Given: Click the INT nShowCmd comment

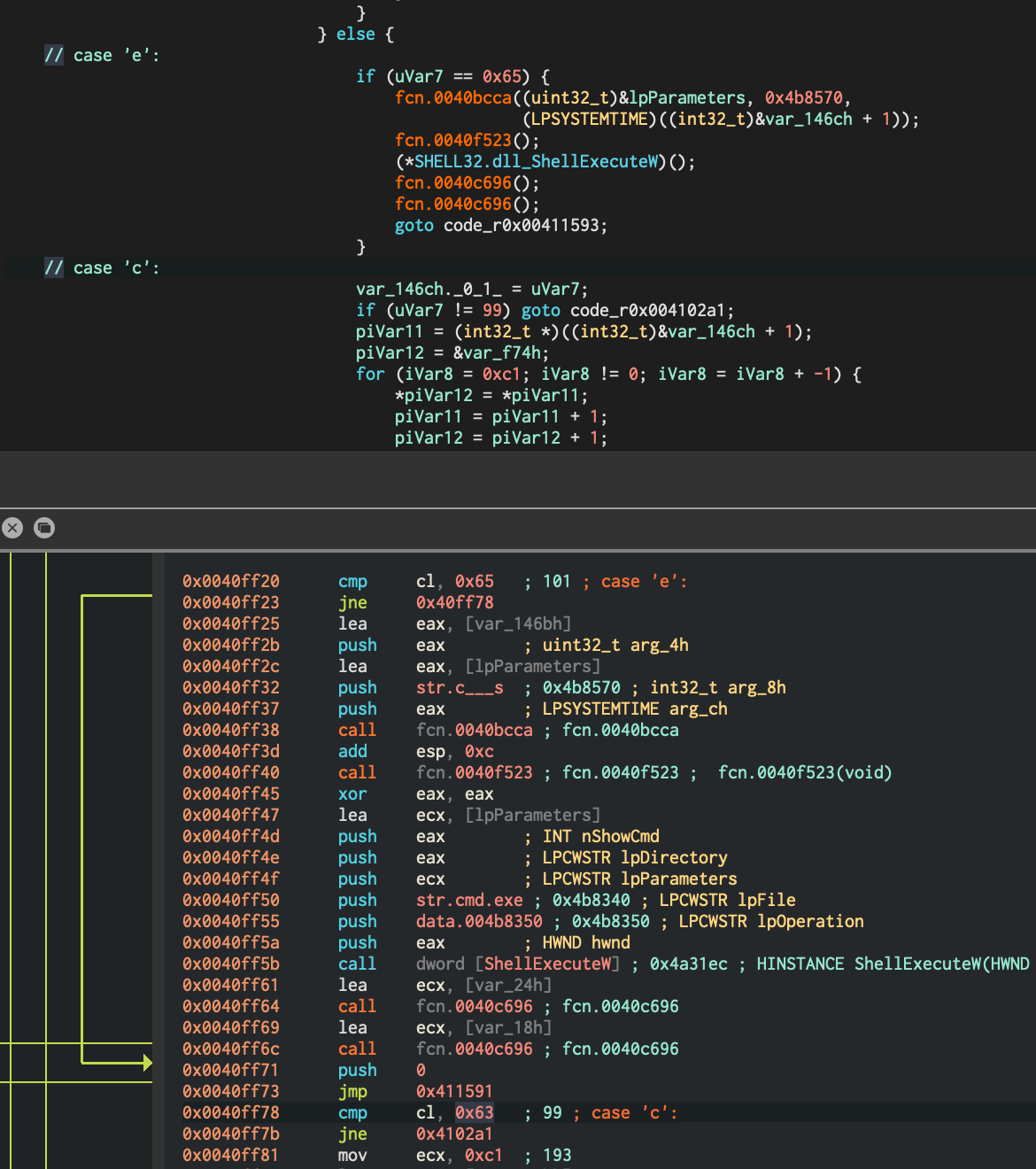Looking at the screenshot, I should tap(601, 836).
